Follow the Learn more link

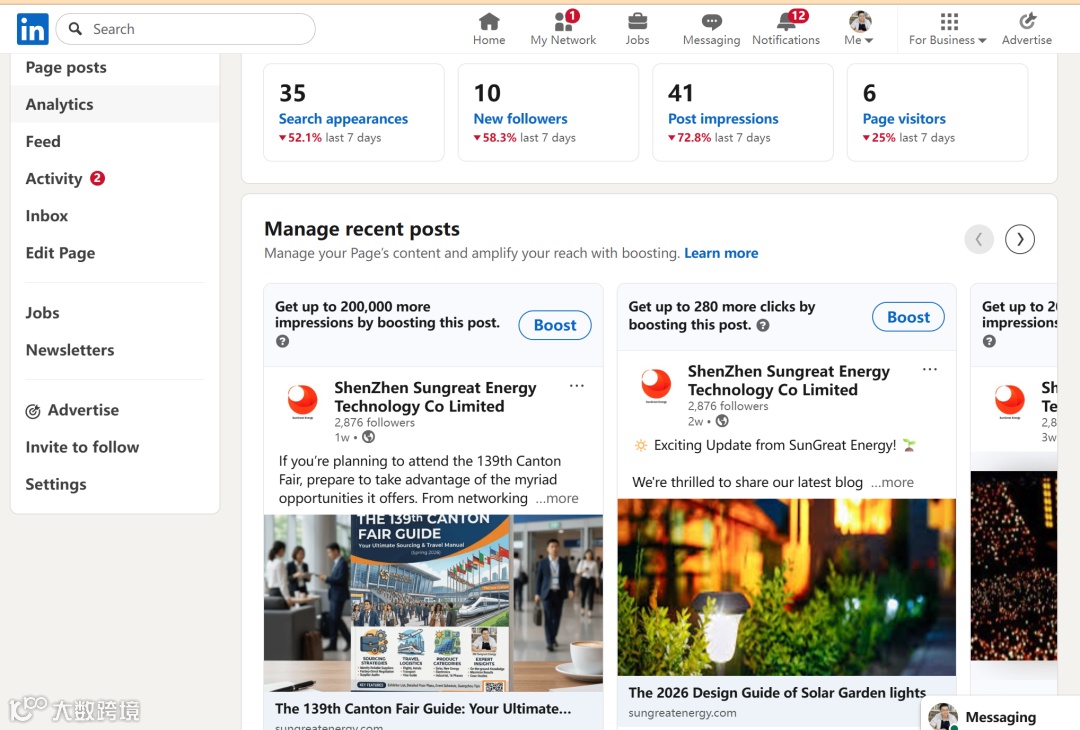pyautogui.click(x=721, y=253)
